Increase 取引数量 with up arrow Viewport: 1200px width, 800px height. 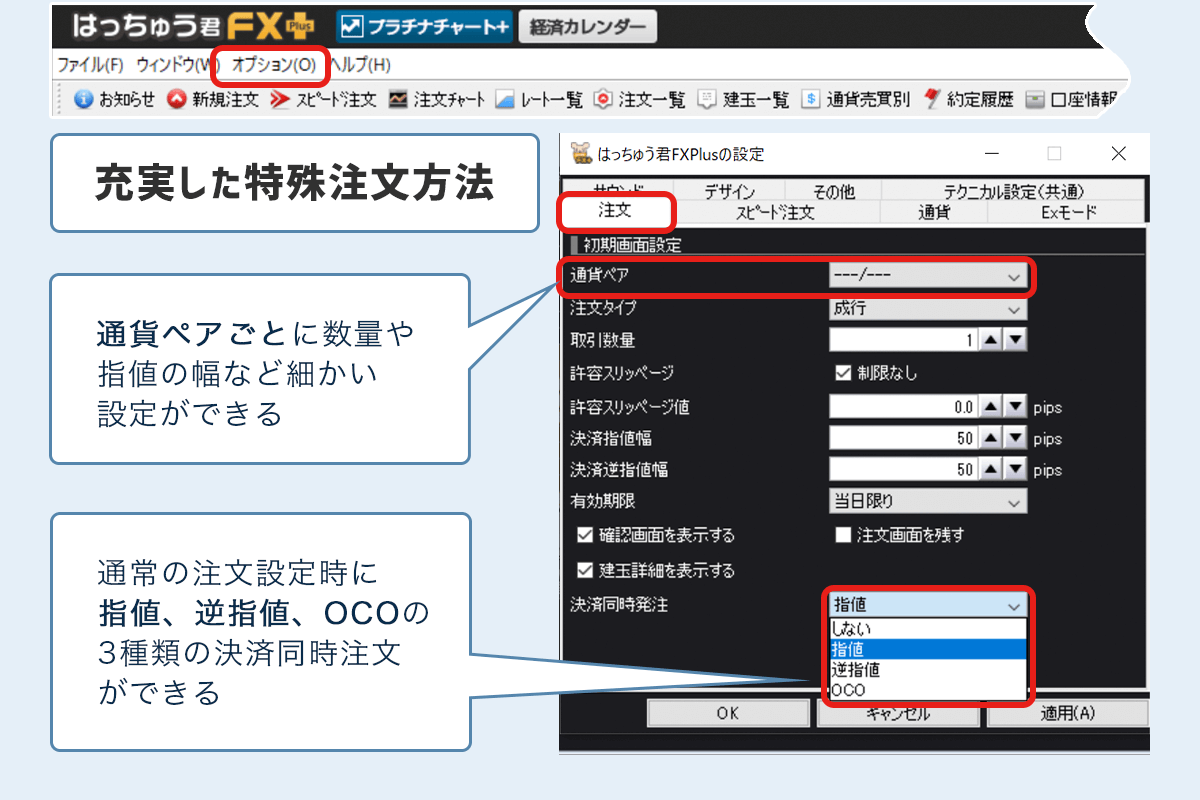(x=990, y=341)
